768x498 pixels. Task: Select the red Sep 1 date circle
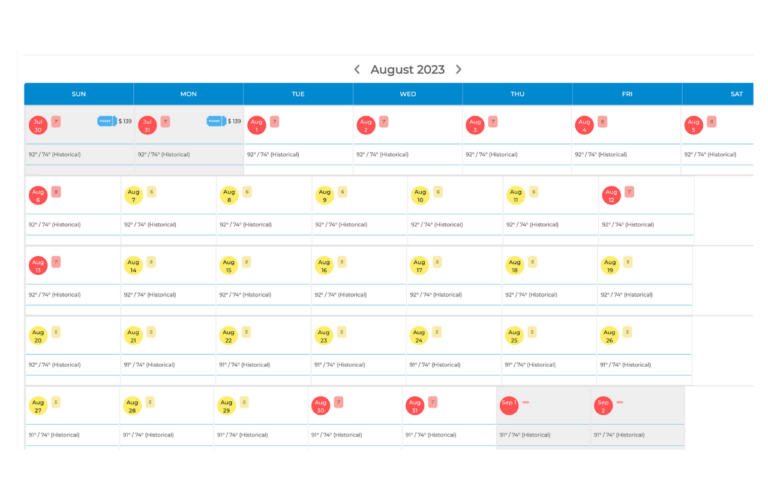(508, 405)
